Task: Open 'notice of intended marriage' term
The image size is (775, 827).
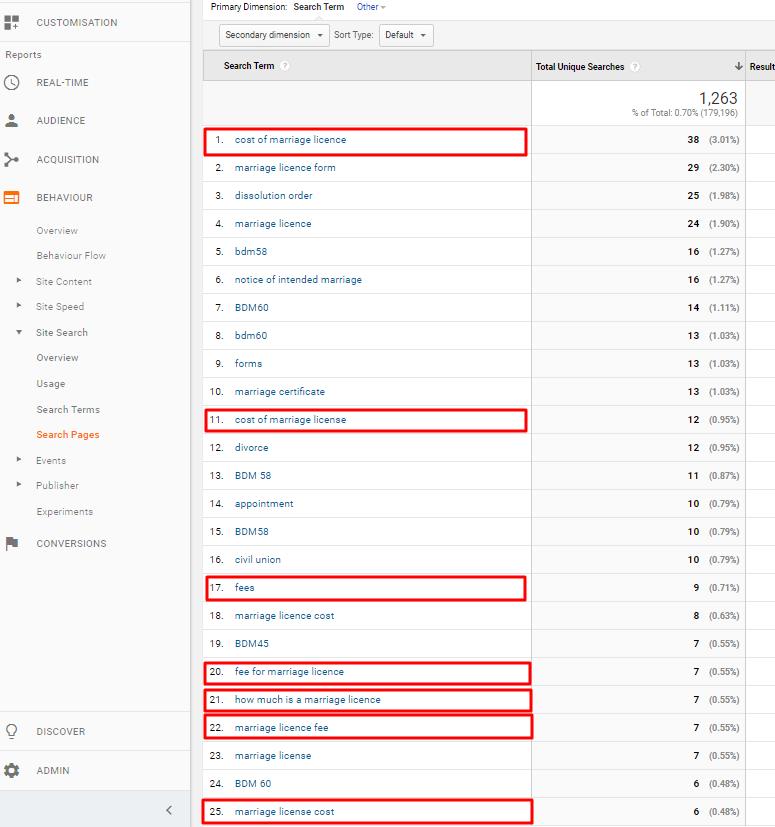Action: point(298,280)
